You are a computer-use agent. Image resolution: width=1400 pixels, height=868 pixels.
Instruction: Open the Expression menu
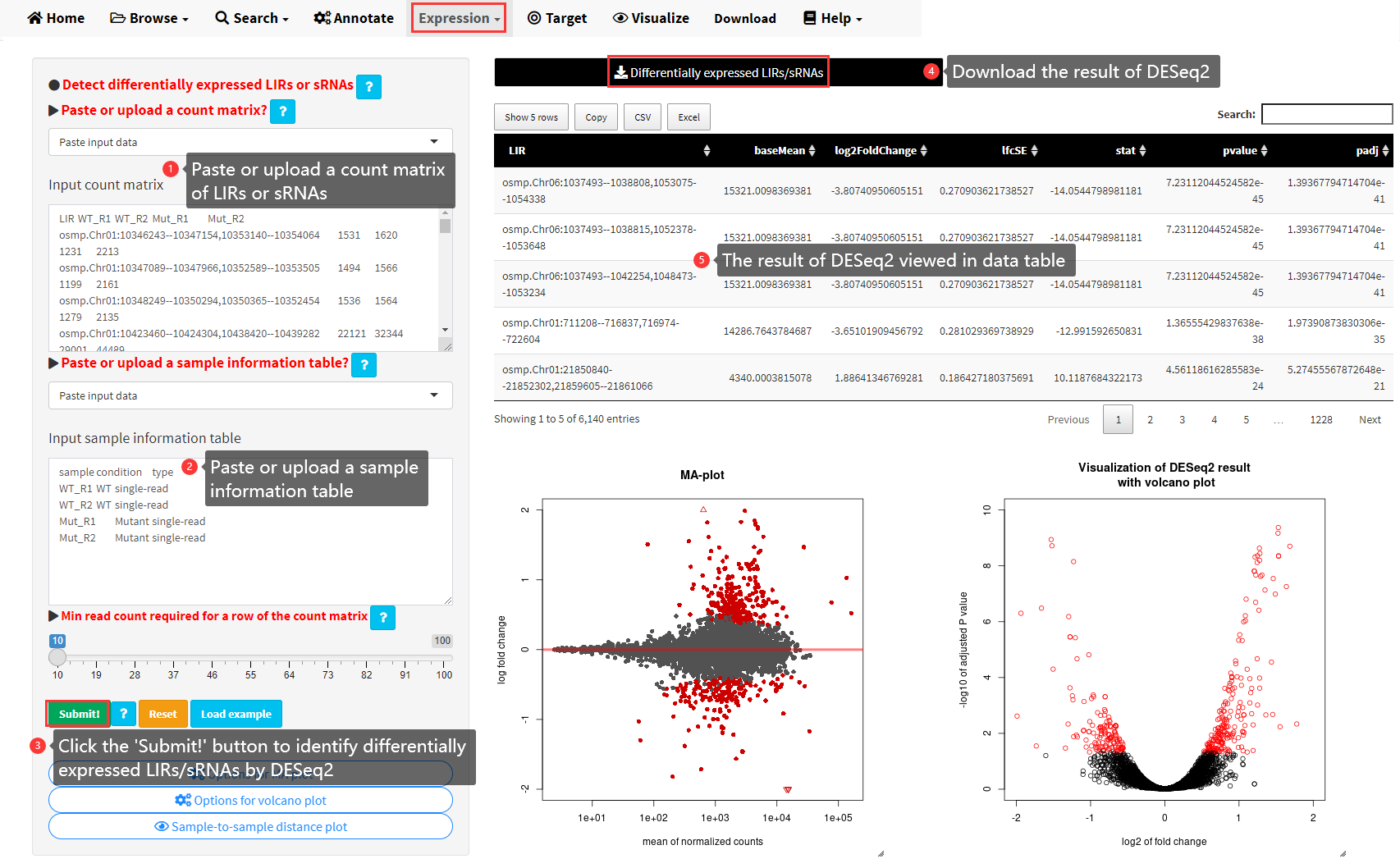pos(458,18)
